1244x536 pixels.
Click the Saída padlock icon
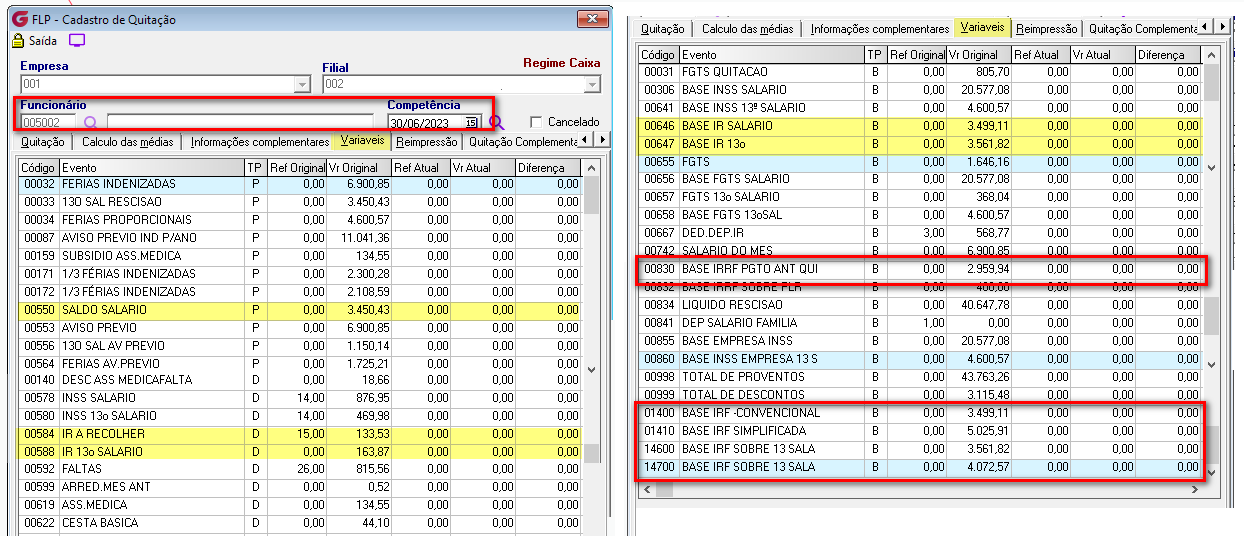coord(17,41)
